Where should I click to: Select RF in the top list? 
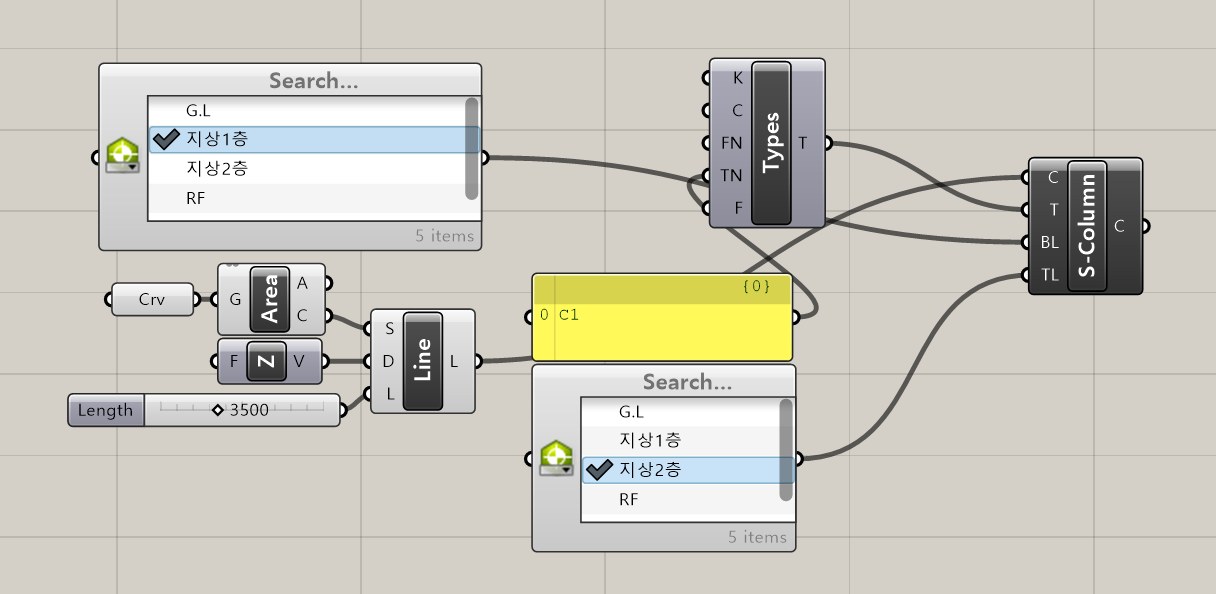click(195, 198)
